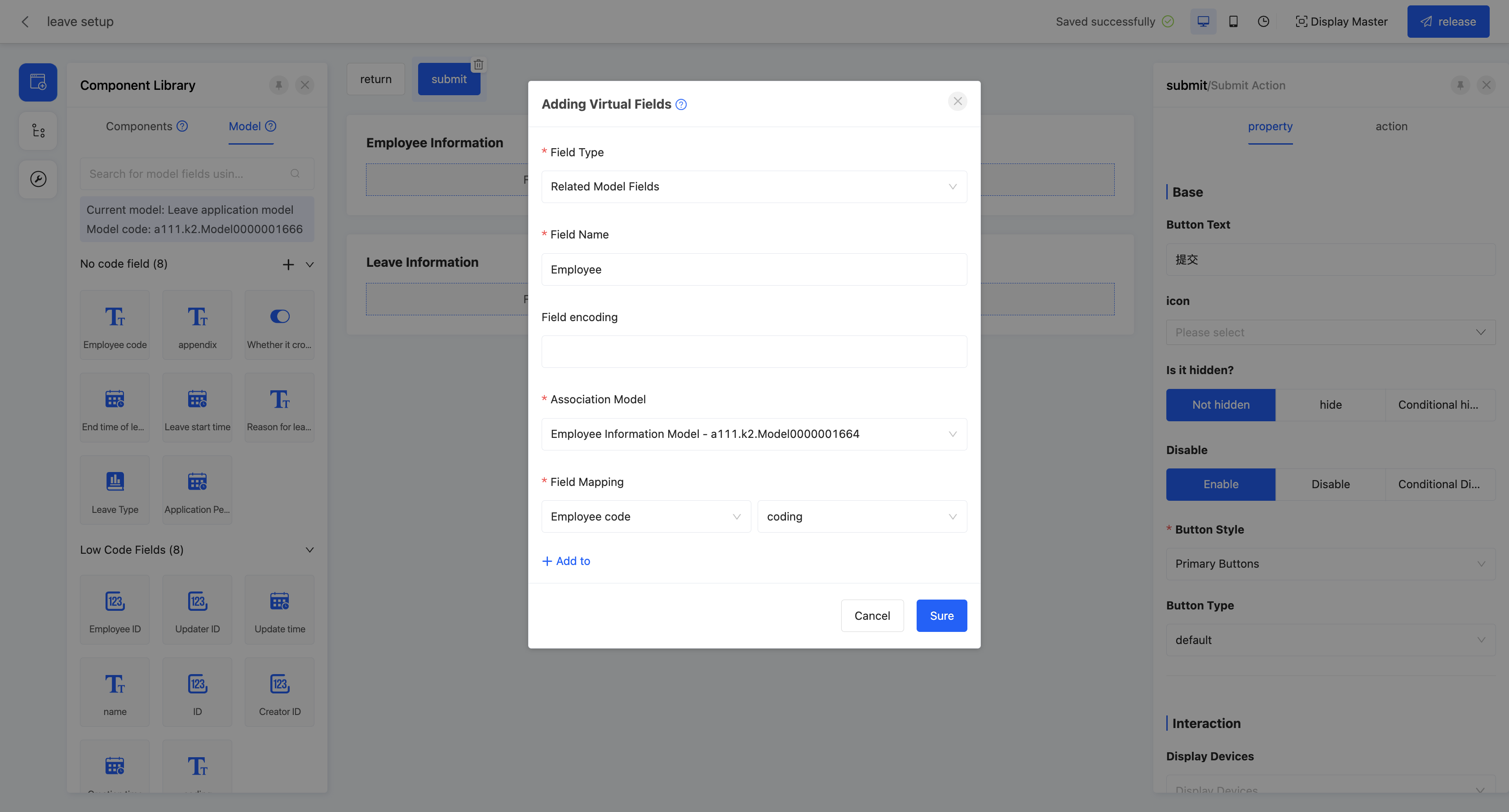Click the history clock icon in top bar

click(1263, 22)
